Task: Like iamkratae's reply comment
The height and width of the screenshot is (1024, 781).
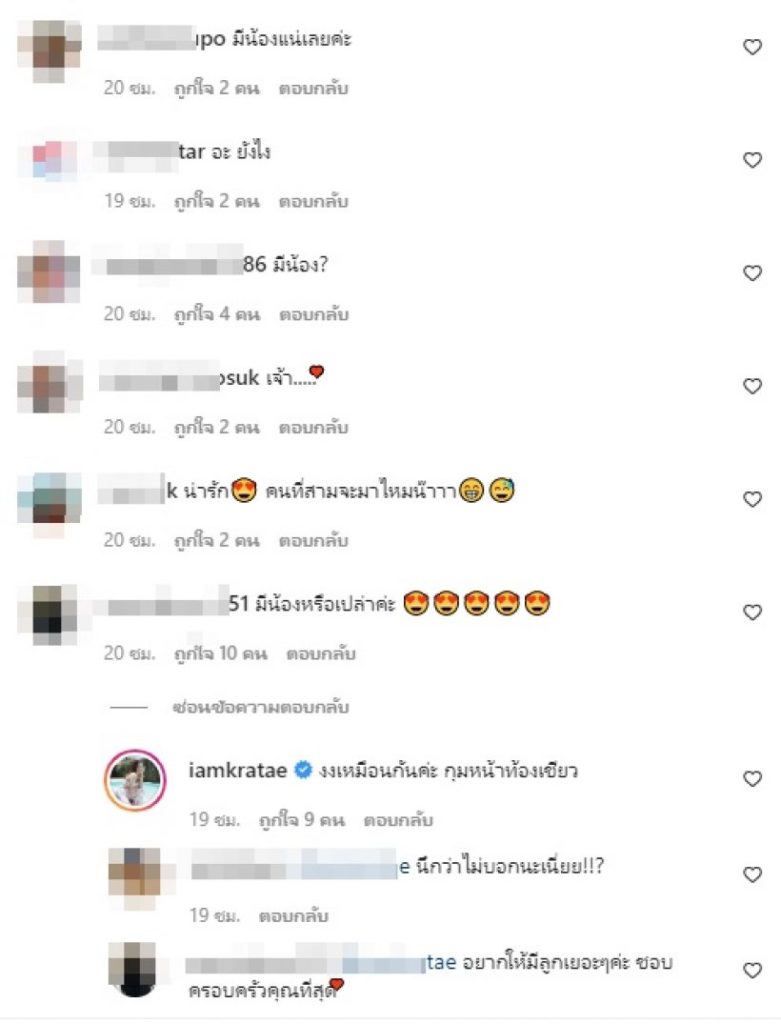Action: pos(752,778)
